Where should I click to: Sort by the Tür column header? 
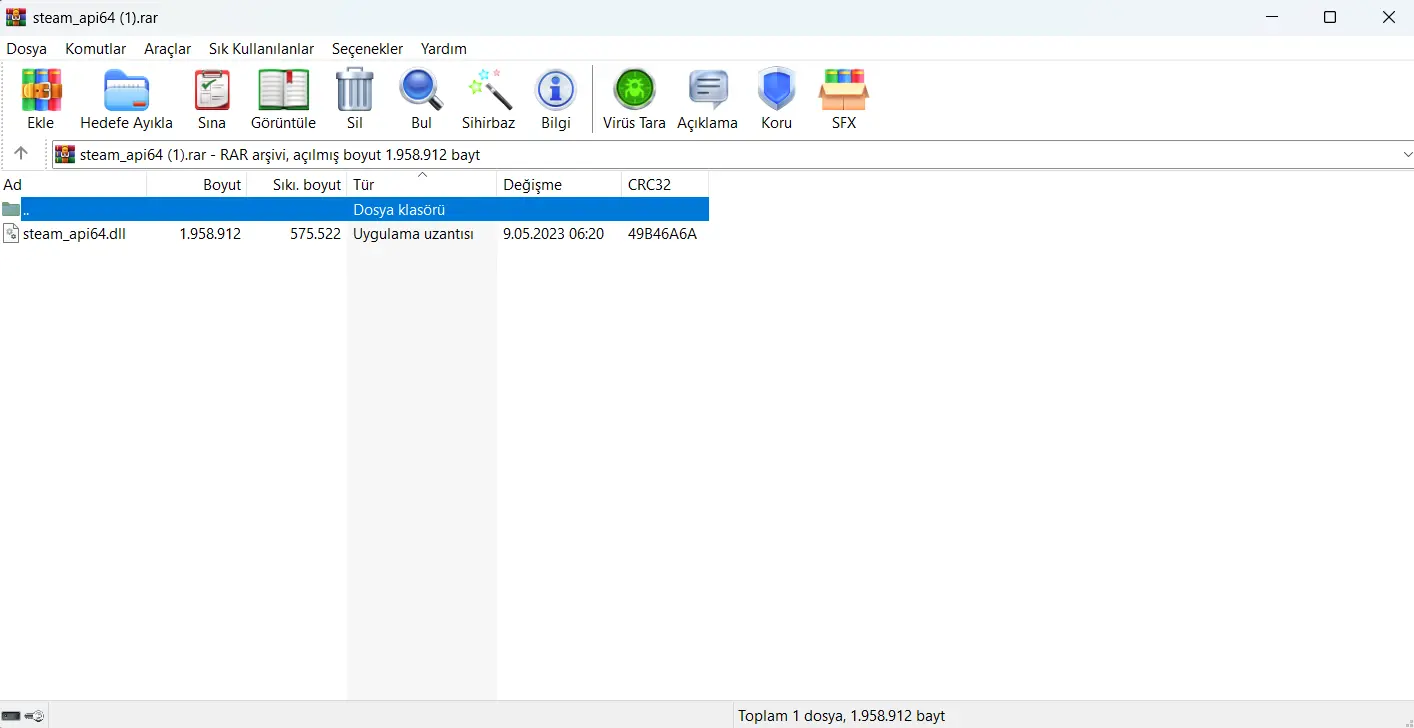pyautogui.click(x=422, y=185)
